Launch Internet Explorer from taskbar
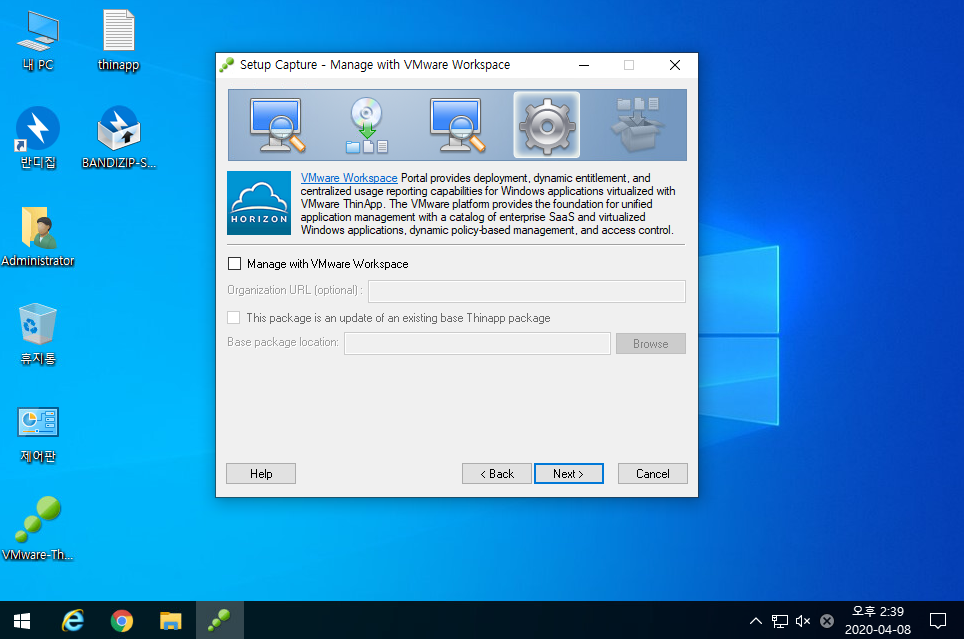The image size is (964, 639). pyautogui.click(x=73, y=621)
